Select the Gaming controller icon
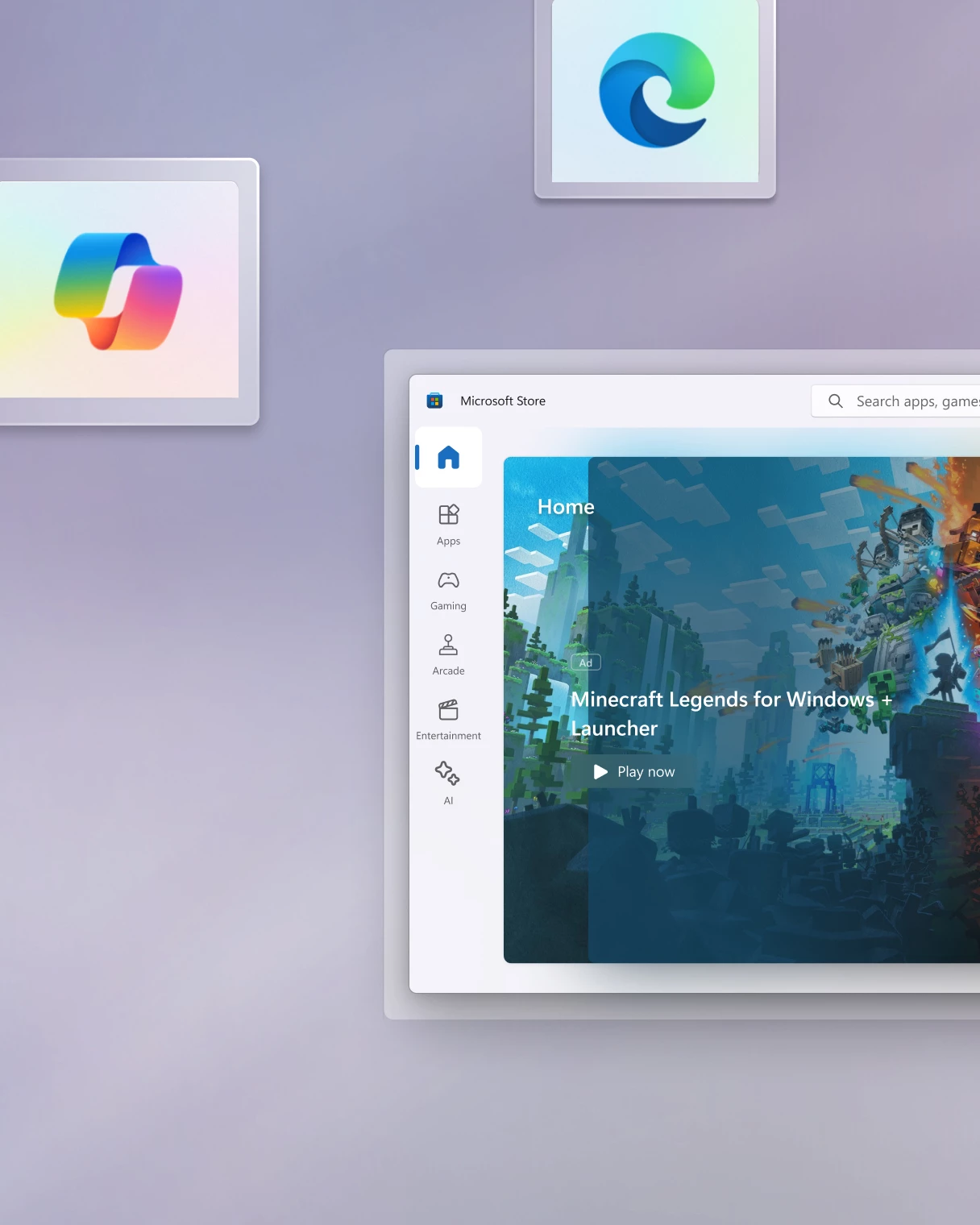Screen dimensions: 980x1225 tap(448, 579)
